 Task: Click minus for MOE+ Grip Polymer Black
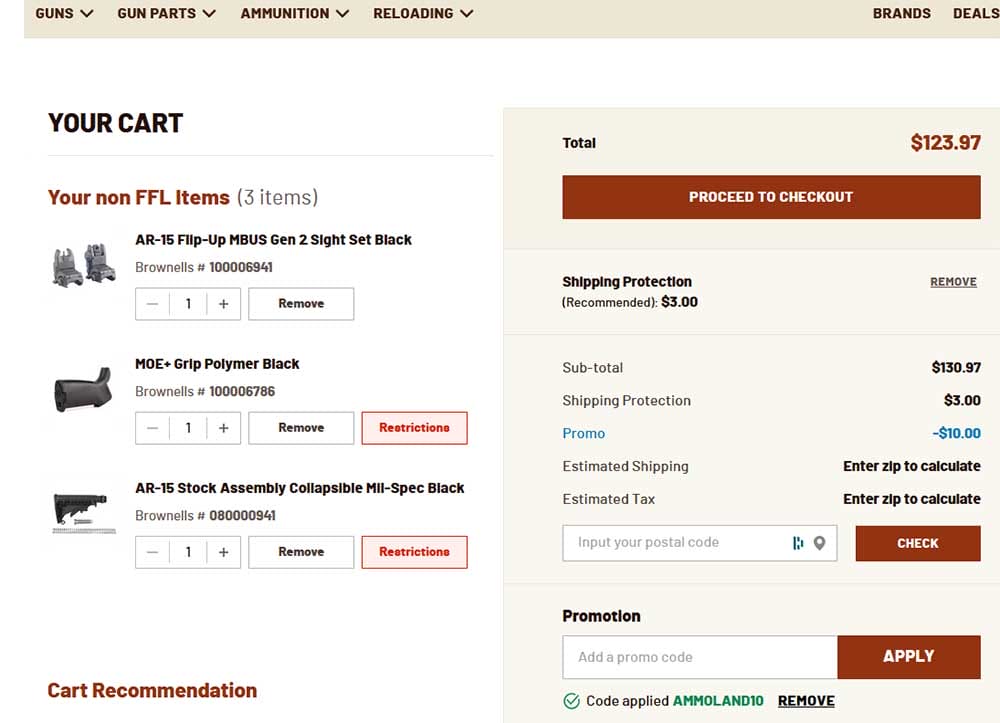point(152,428)
